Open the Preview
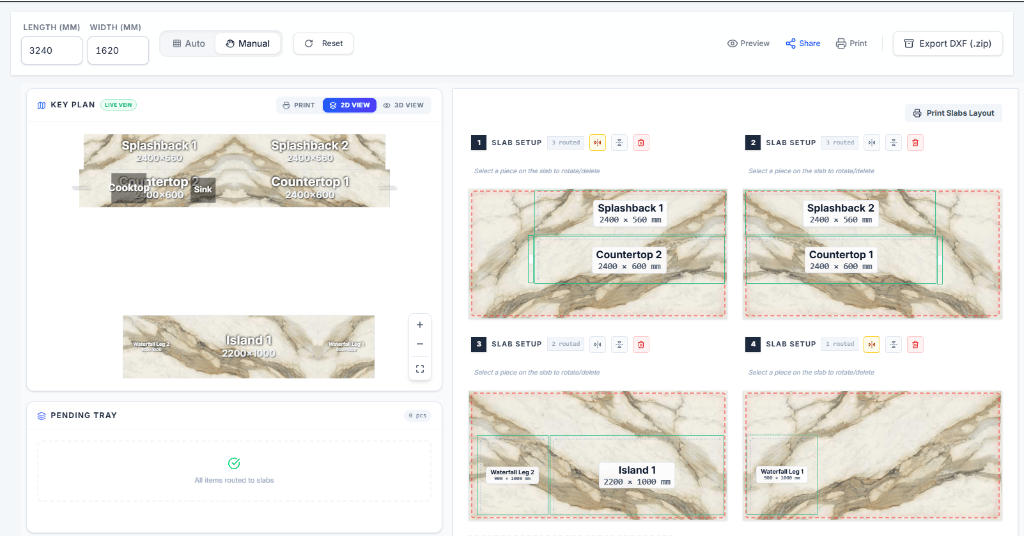 click(748, 44)
